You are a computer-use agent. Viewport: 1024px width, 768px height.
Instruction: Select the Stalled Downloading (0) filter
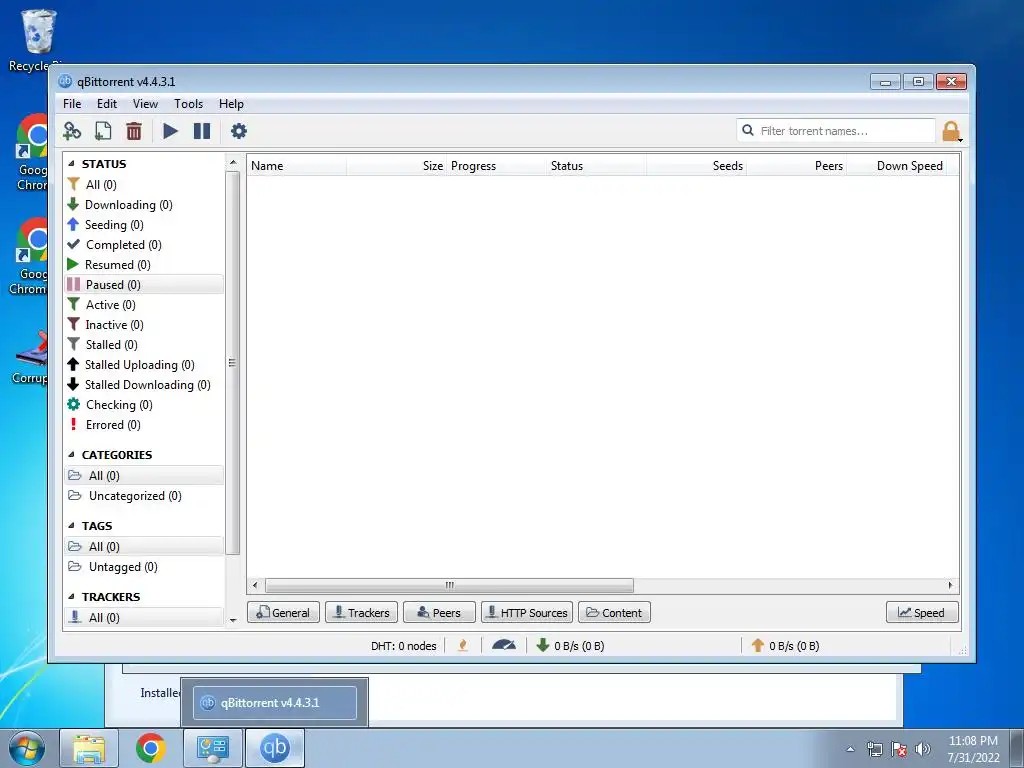(144, 385)
